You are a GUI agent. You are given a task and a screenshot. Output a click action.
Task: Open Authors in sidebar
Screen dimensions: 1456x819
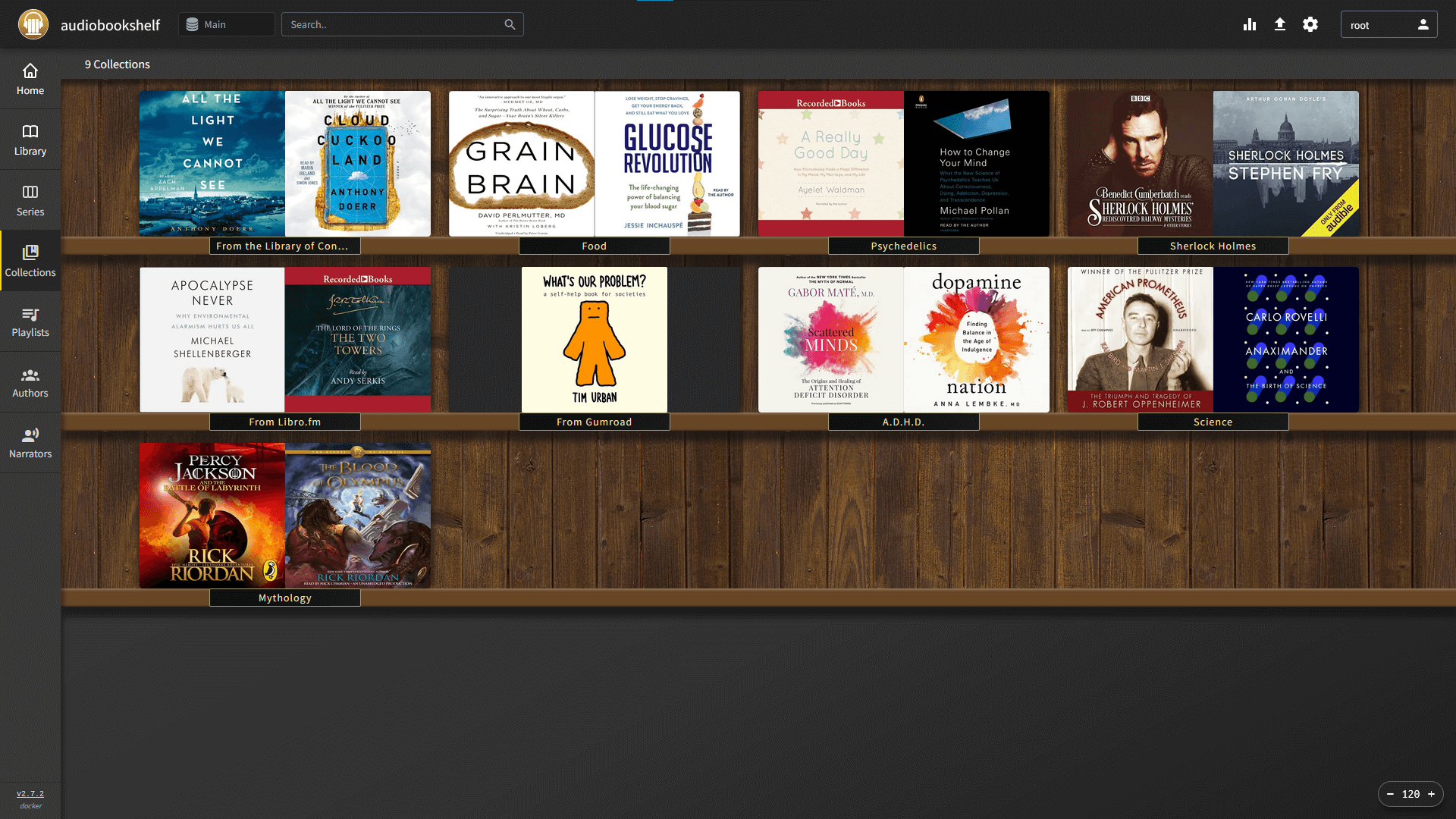pyautogui.click(x=30, y=382)
